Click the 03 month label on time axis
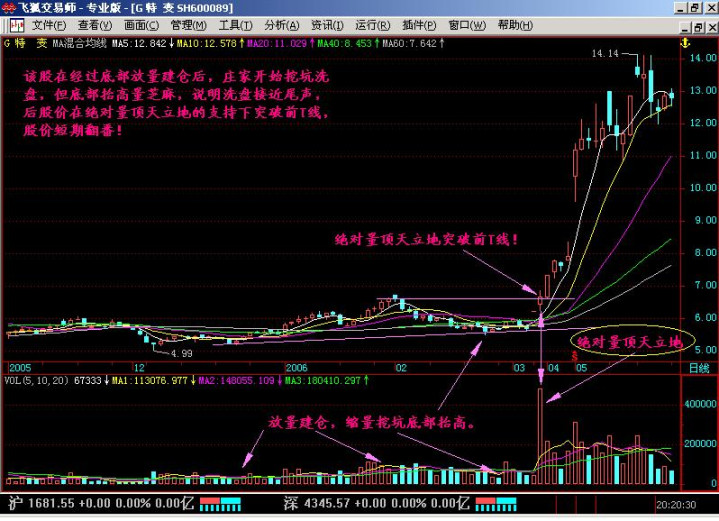This screenshot has height=521, width=719. pyautogui.click(x=519, y=368)
